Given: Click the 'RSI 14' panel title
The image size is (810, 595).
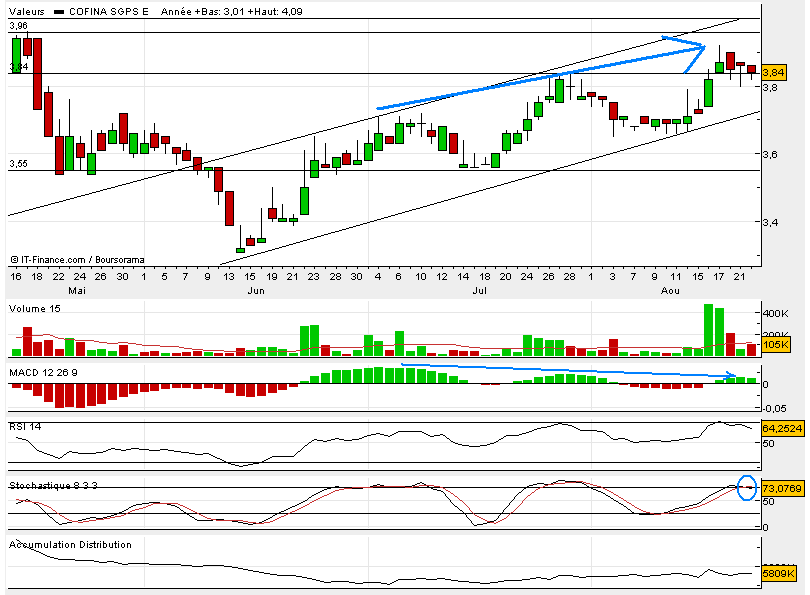Looking at the screenshot, I should 25,427.
